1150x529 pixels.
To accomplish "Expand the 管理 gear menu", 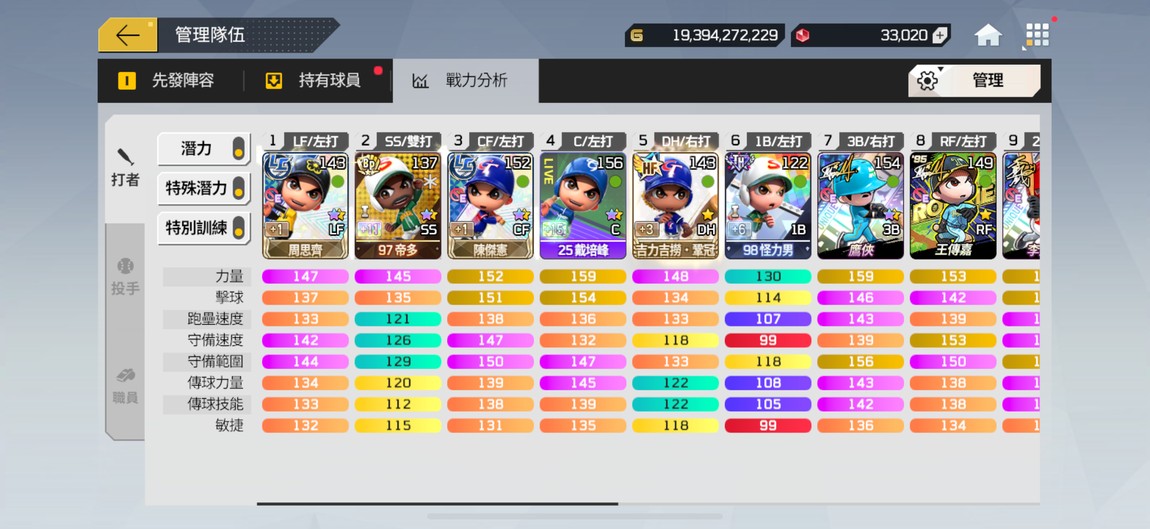I will (x=974, y=81).
